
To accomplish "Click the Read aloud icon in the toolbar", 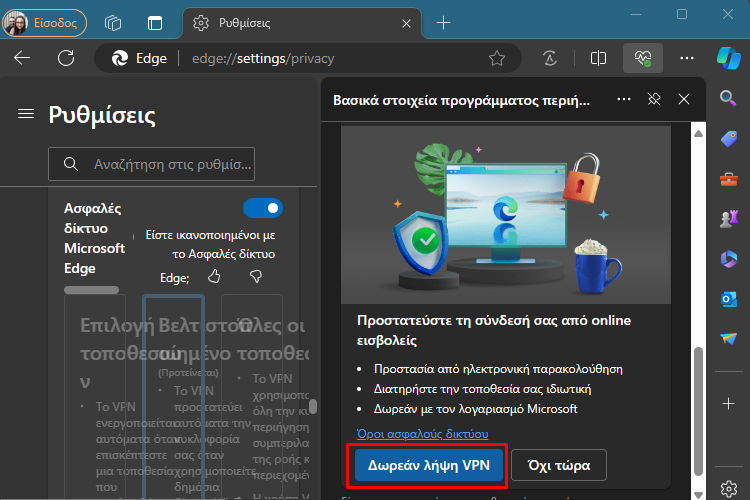I will tap(550, 58).
